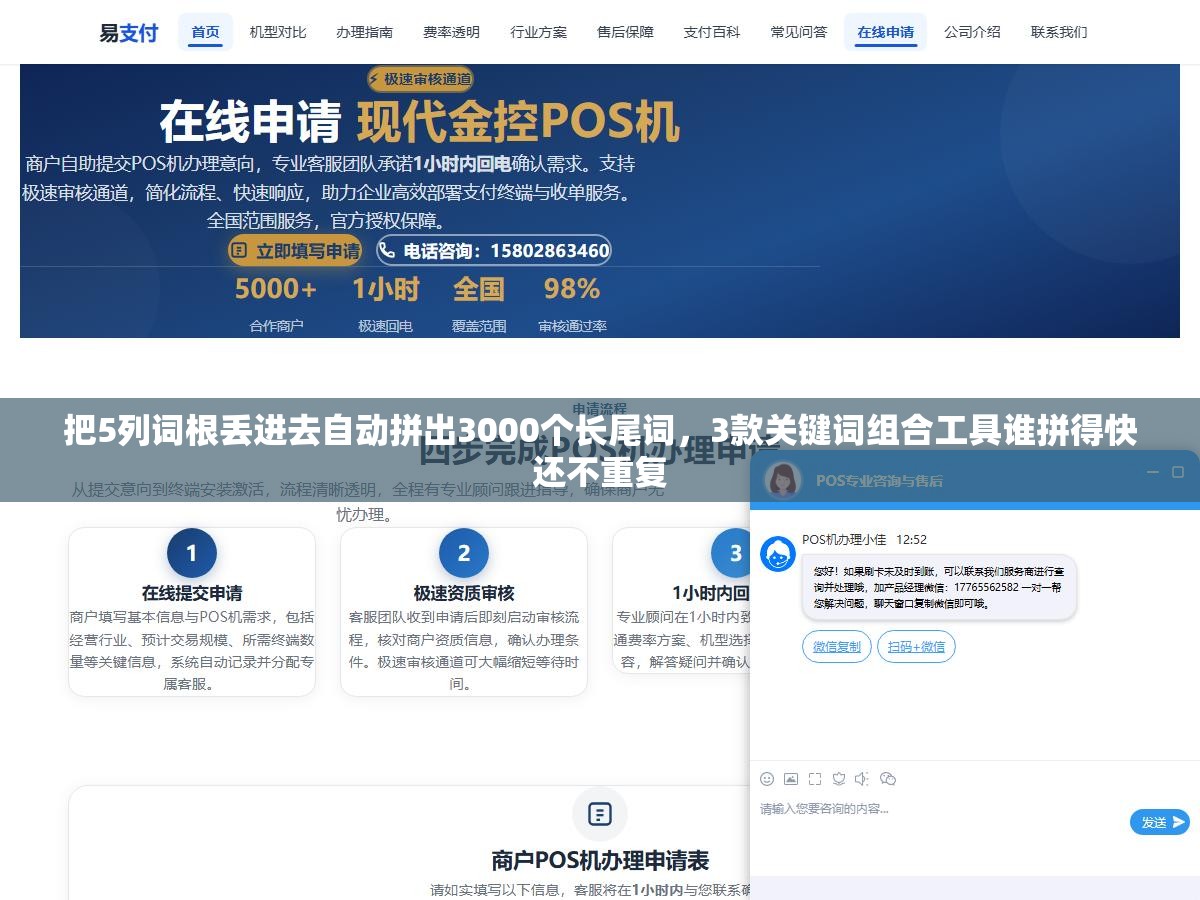Click the 极速资质审核 card heading
The image size is (1200, 900).
tap(464, 593)
